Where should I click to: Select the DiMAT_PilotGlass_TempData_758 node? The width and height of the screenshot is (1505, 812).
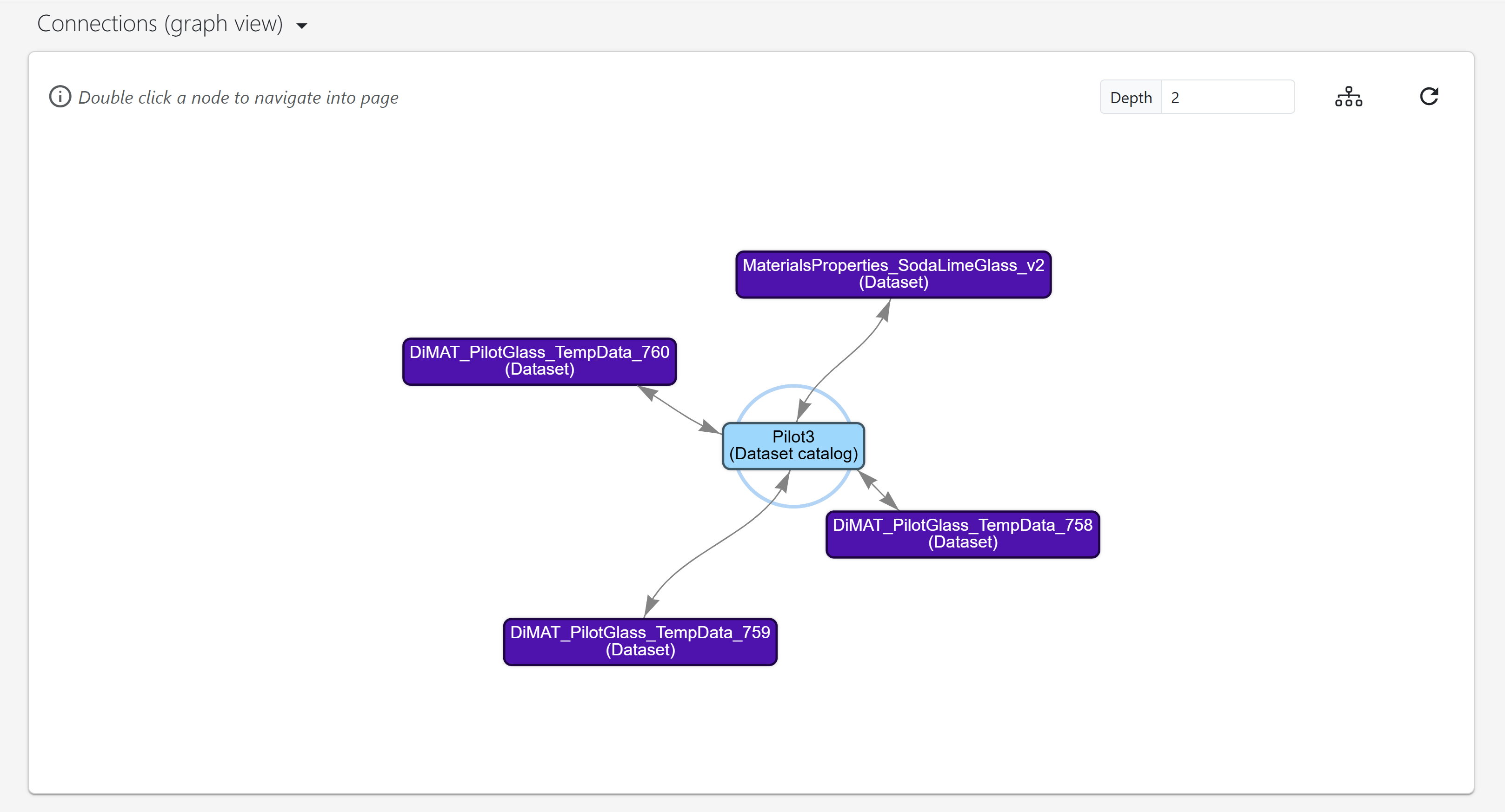tap(962, 534)
